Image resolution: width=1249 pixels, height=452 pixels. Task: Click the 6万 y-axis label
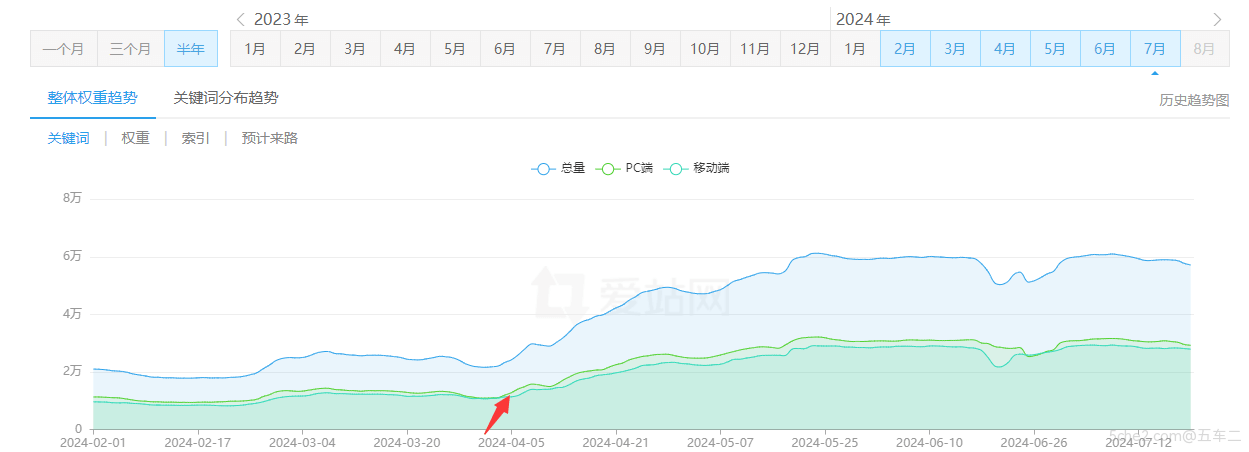coord(72,257)
